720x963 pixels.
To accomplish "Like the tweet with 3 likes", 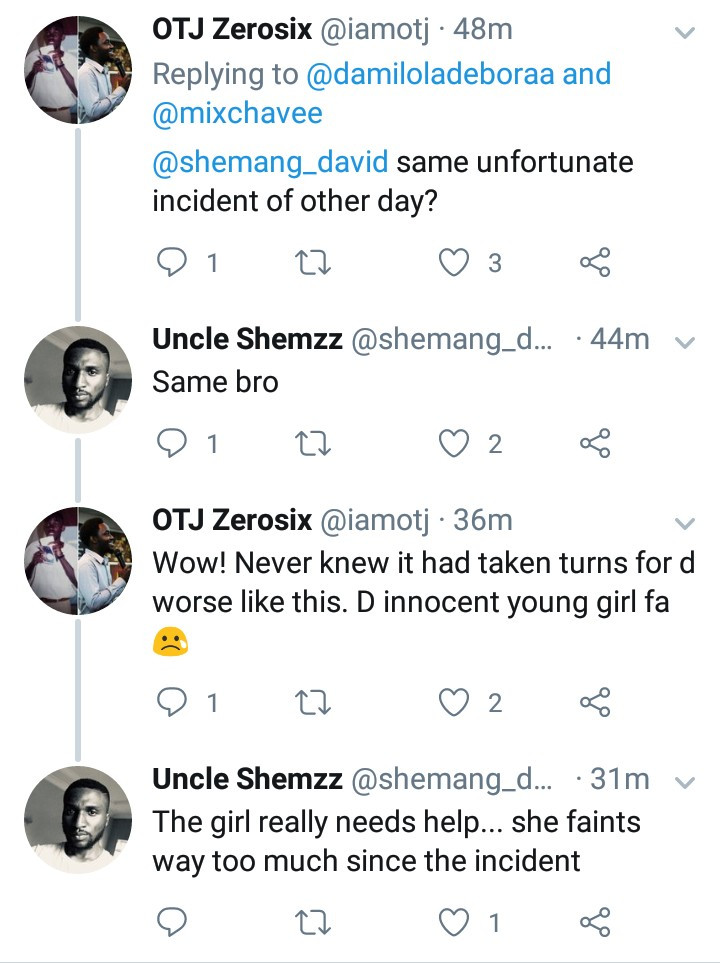I will click(456, 263).
